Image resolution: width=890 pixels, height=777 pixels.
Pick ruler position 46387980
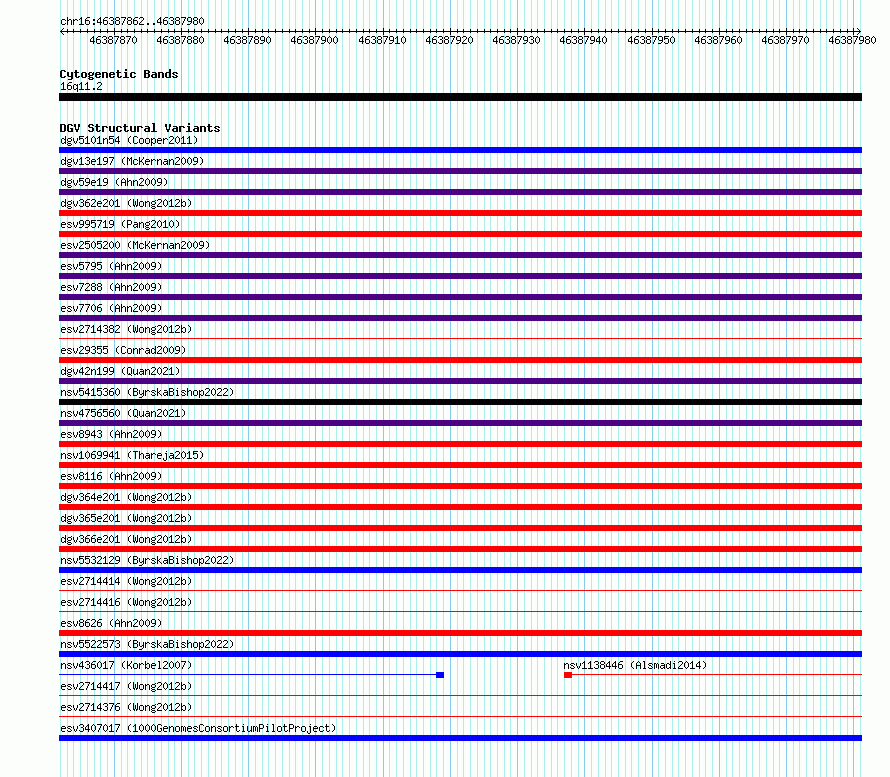[853, 40]
